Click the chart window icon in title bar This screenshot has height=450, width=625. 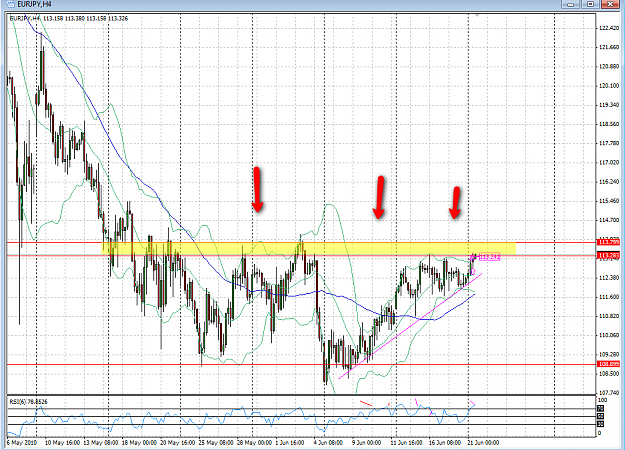click(10, 4)
